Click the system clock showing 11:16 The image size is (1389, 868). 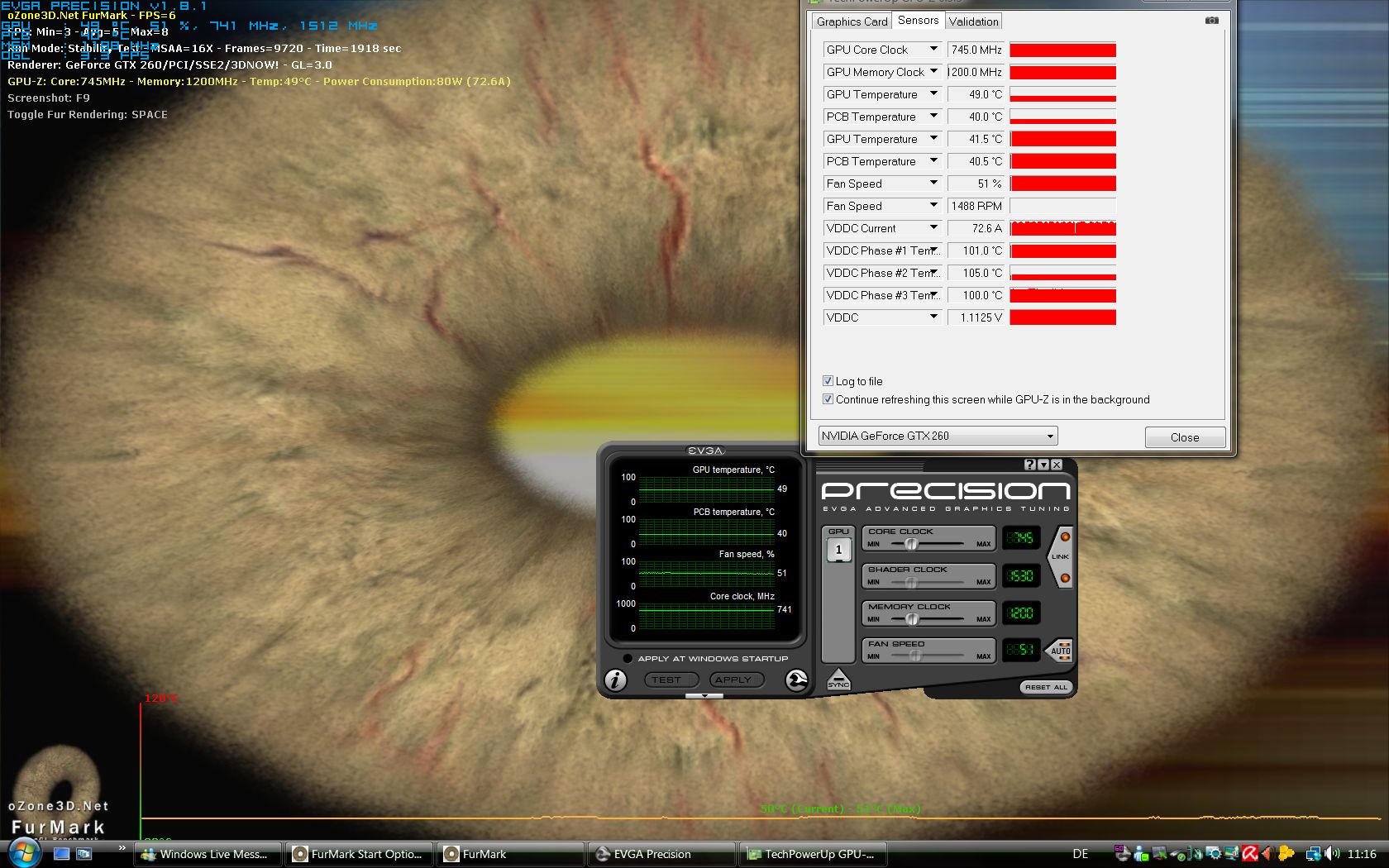[x=1362, y=854]
